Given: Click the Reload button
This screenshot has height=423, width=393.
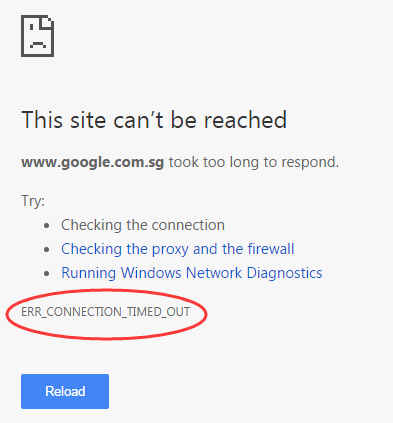Looking at the screenshot, I should (x=65, y=391).
